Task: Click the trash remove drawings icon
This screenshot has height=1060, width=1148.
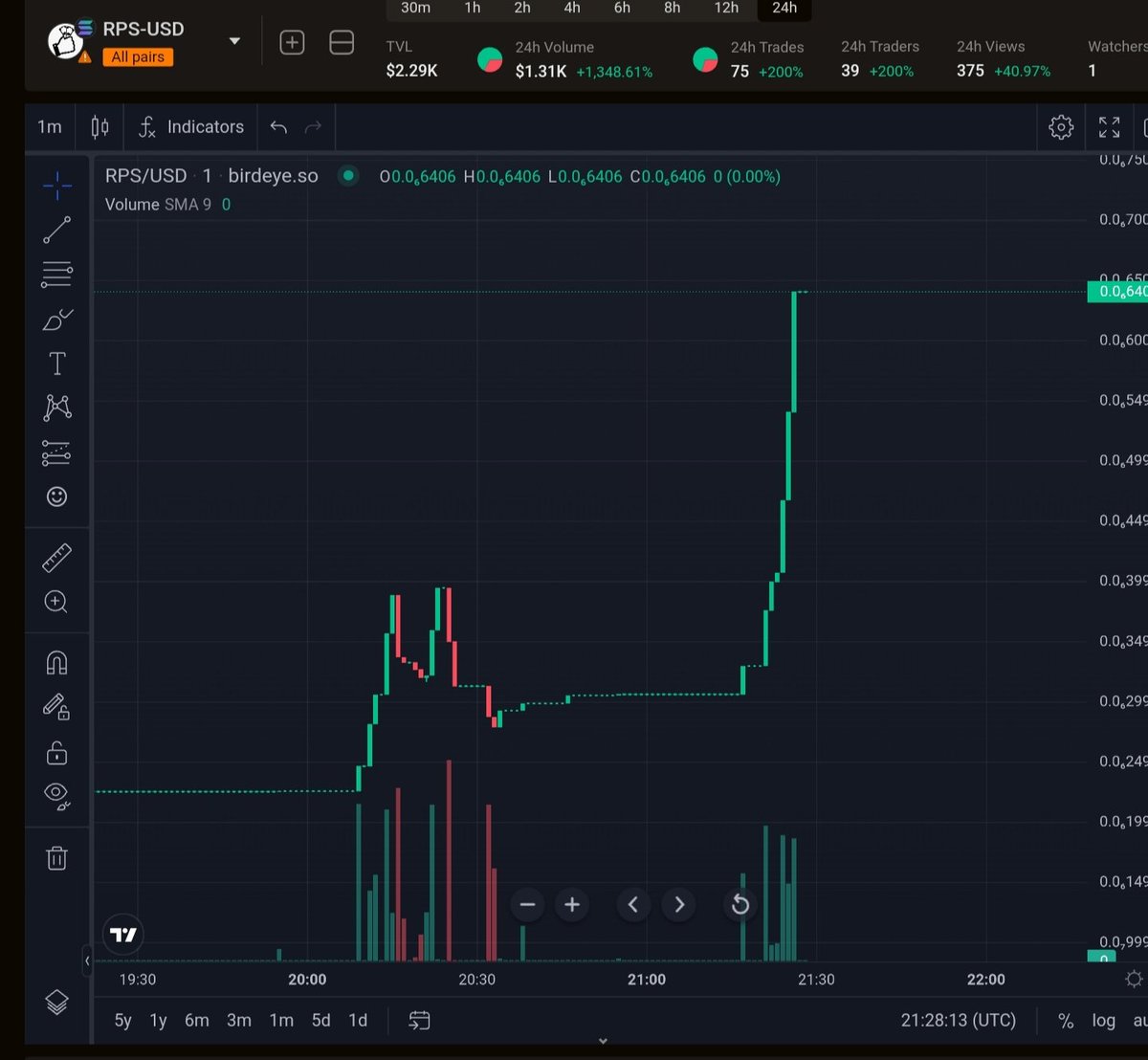Action: point(56,857)
